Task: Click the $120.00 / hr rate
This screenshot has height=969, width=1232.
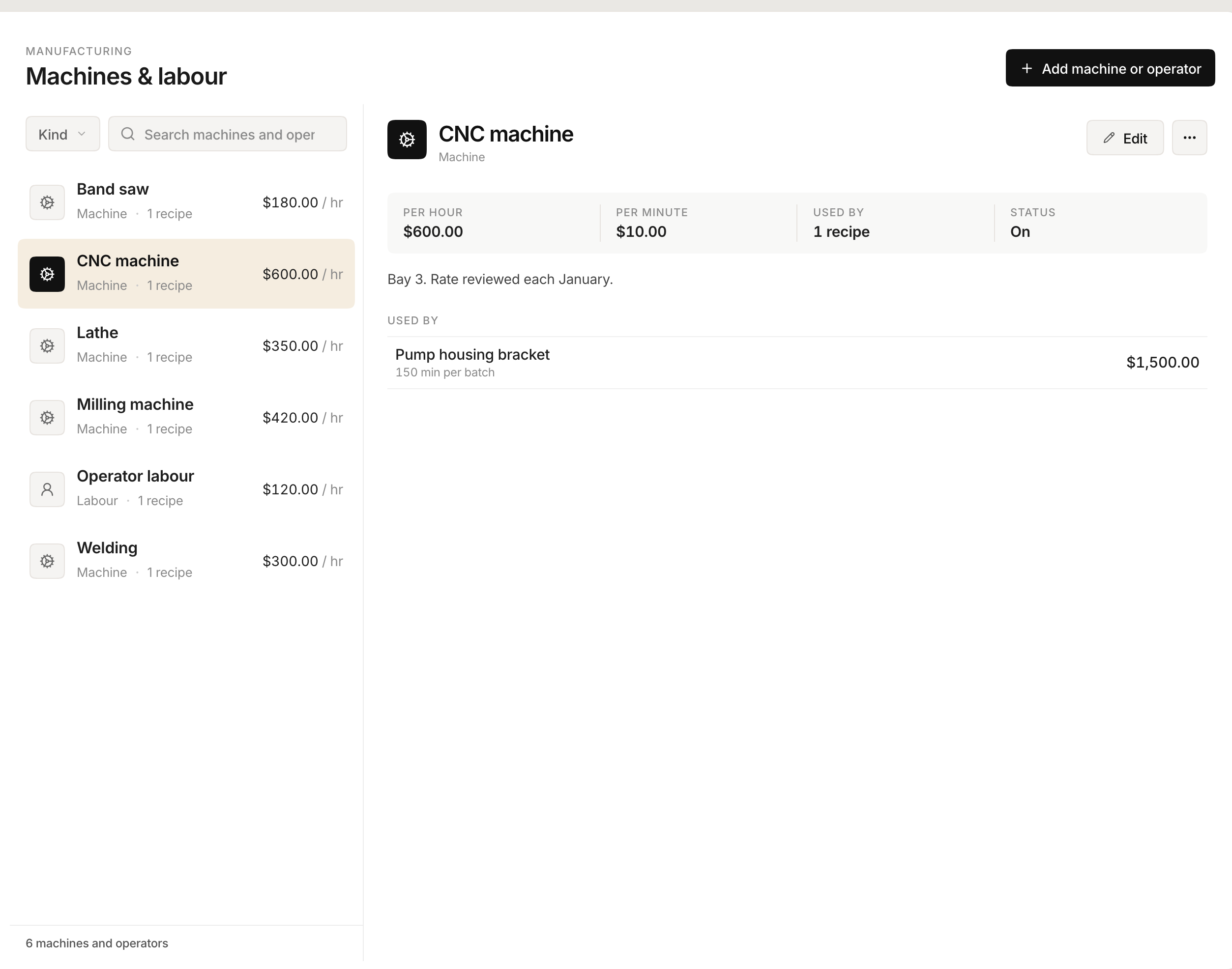Action: pos(302,489)
